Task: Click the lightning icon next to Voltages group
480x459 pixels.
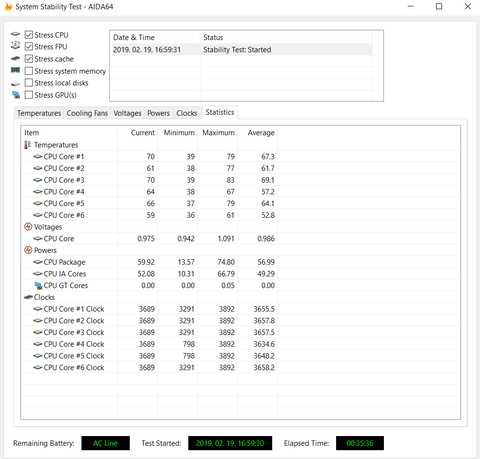Action: click(28, 227)
